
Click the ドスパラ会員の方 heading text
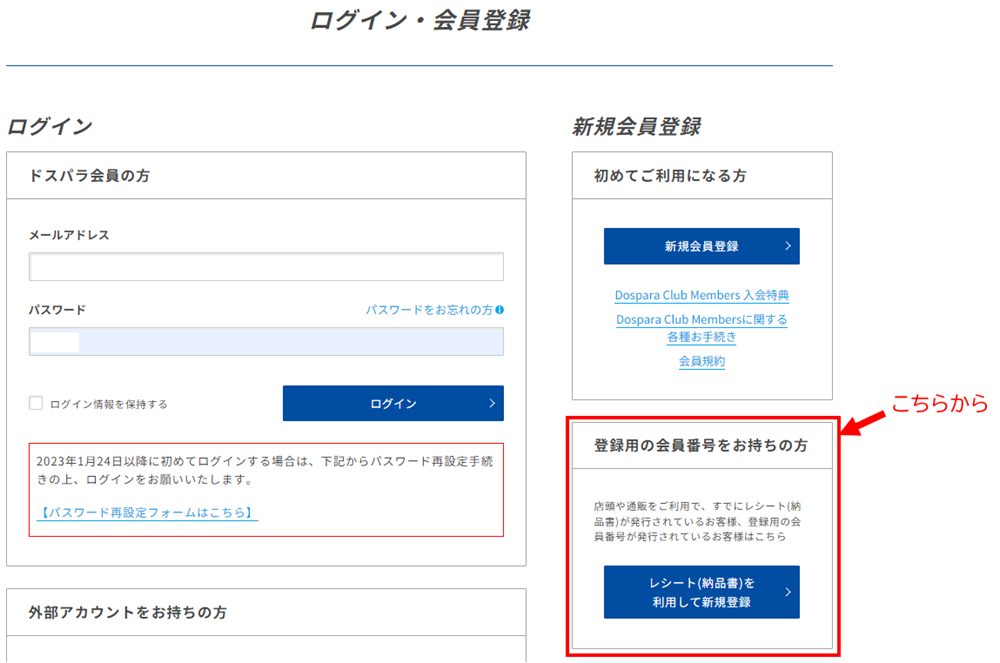[89, 176]
